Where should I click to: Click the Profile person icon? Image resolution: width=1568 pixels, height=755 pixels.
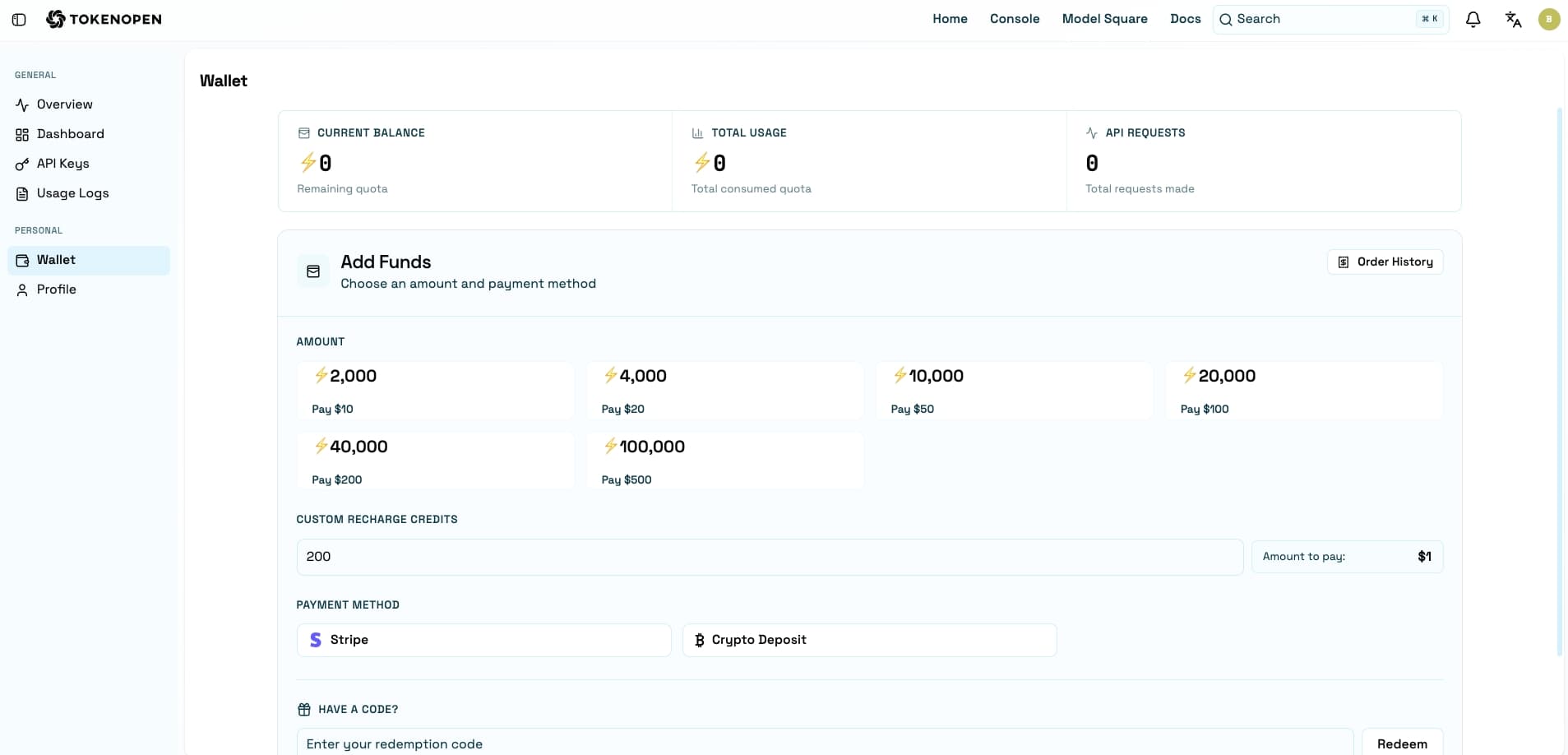pos(22,290)
